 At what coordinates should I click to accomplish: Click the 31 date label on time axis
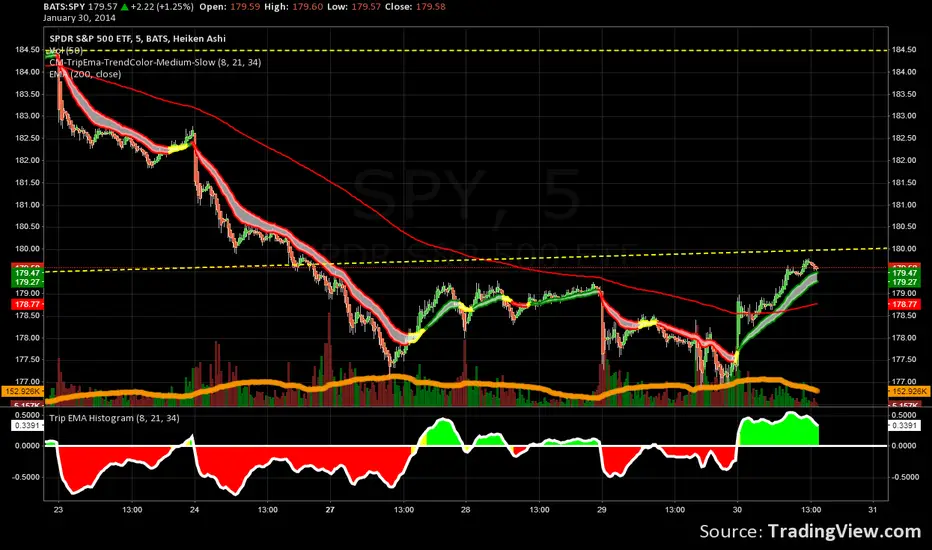873,510
